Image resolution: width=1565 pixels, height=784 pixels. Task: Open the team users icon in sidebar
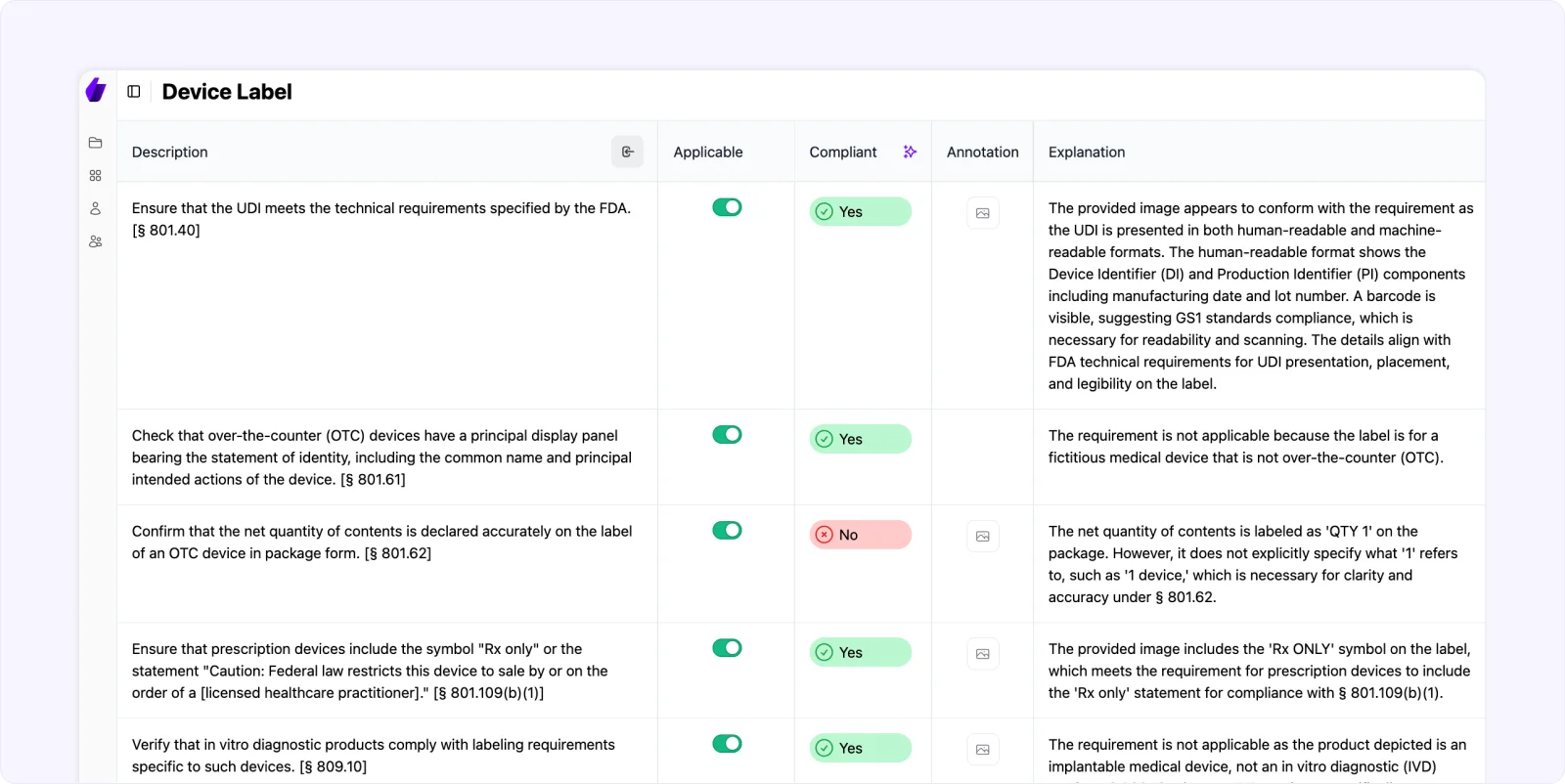click(x=95, y=241)
